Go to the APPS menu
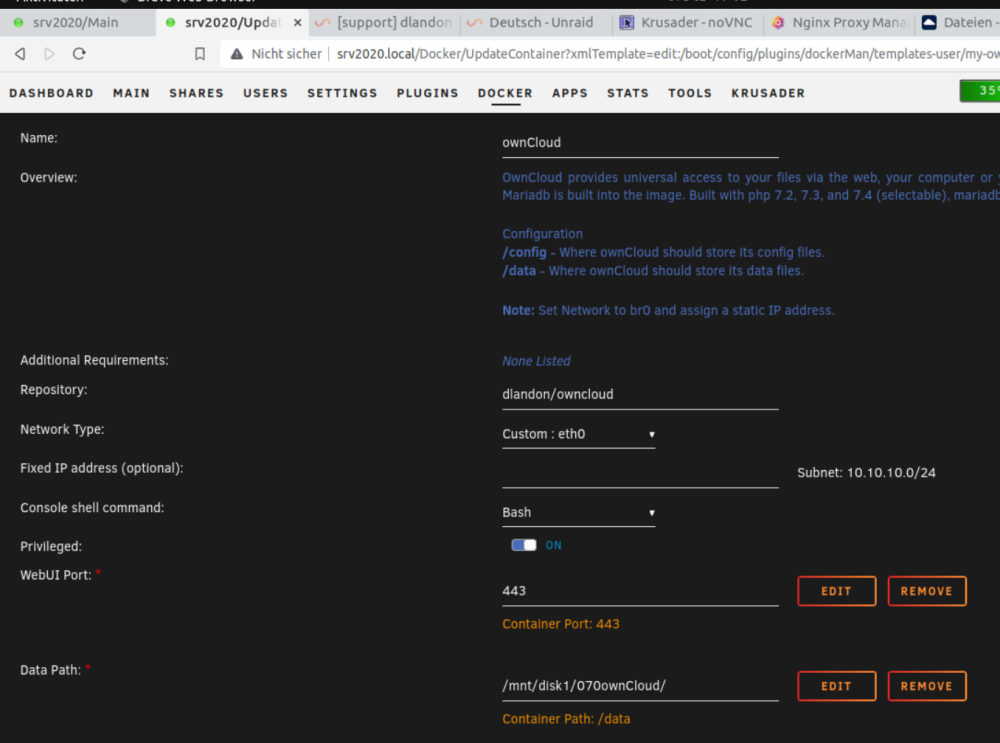This screenshot has height=743, width=1000. (x=570, y=93)
